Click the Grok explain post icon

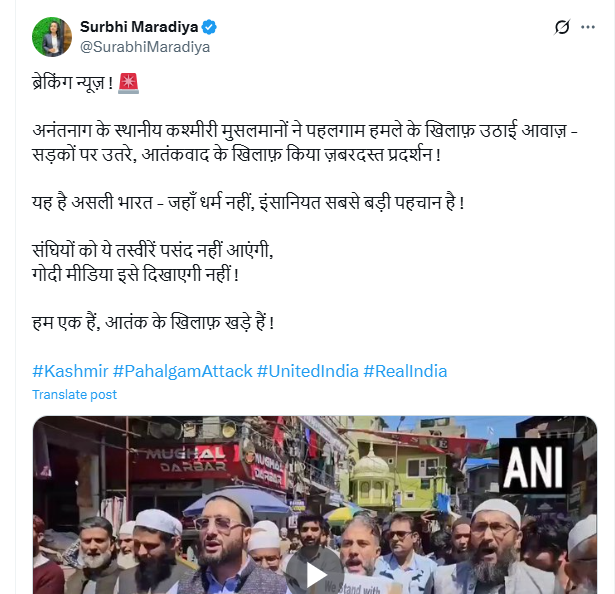(x=562, y=27)
